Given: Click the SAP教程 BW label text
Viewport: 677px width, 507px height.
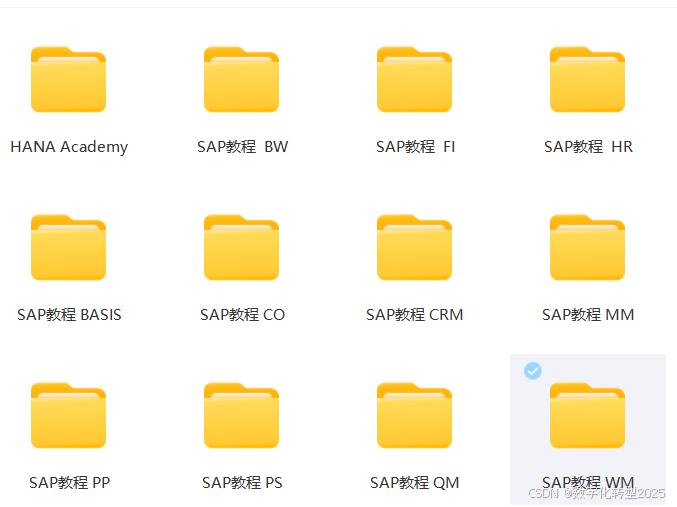Looking at the screenshot, I should [x=242, y=147].
